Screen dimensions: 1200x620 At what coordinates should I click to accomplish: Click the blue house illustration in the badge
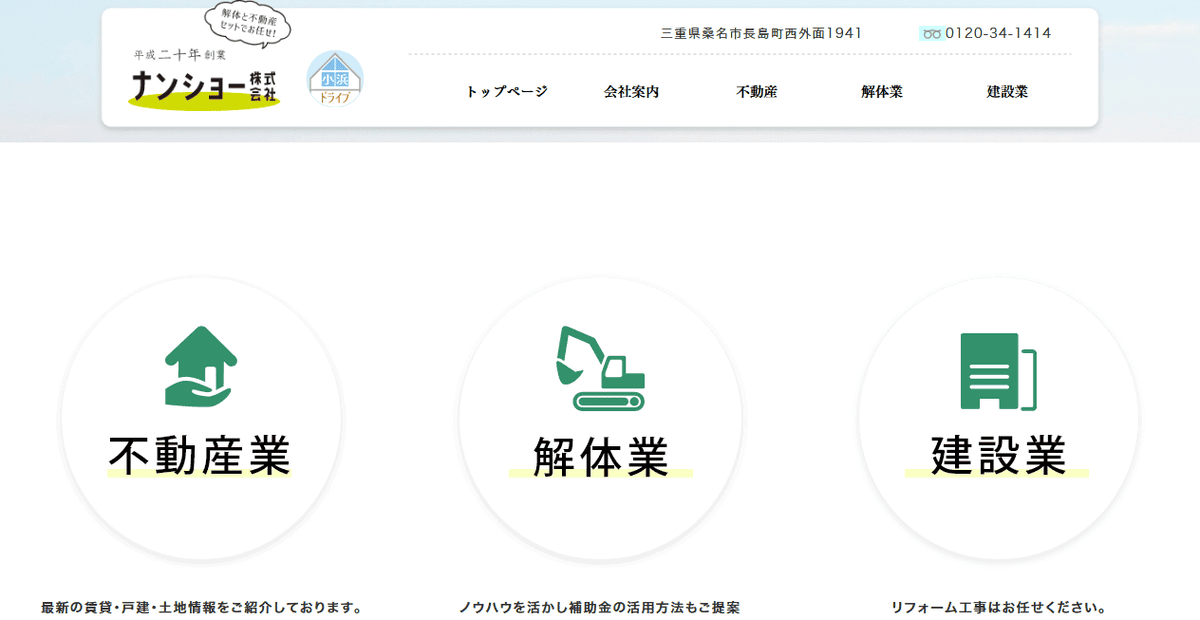tap(334, 70)
